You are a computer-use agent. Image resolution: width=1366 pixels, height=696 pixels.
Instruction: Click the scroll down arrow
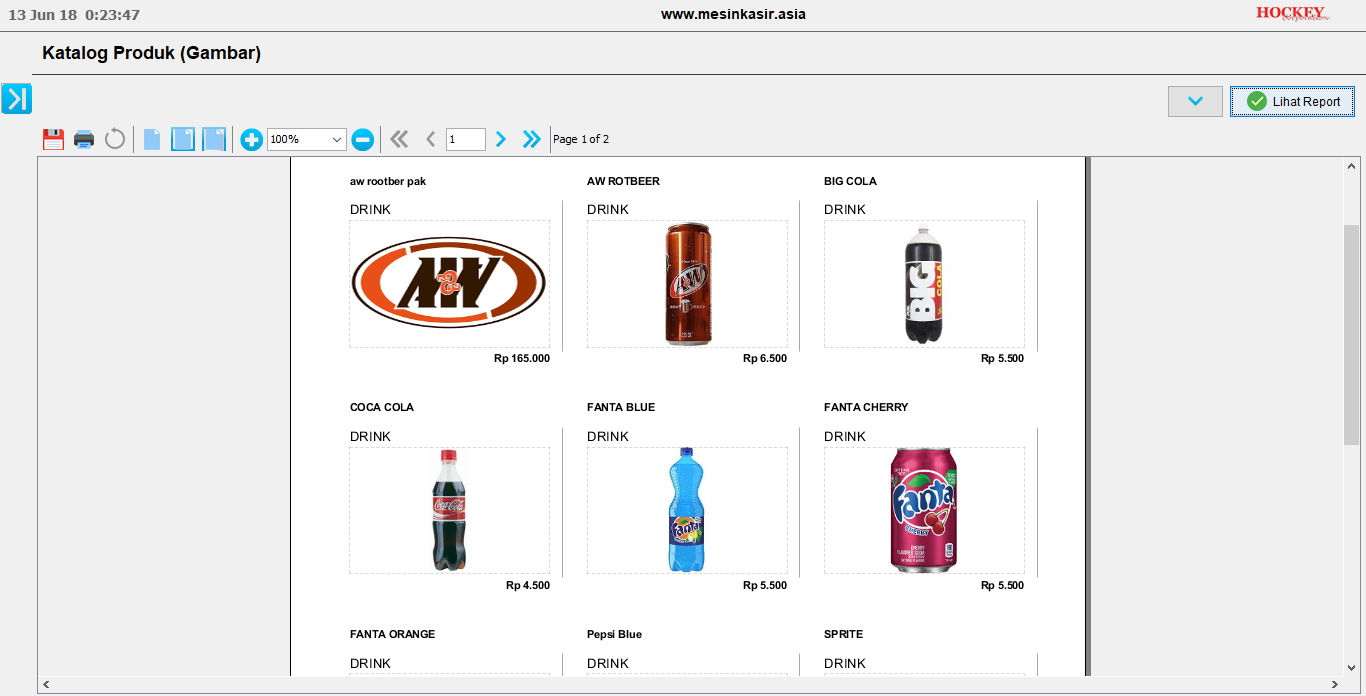tap(1351, 667)
